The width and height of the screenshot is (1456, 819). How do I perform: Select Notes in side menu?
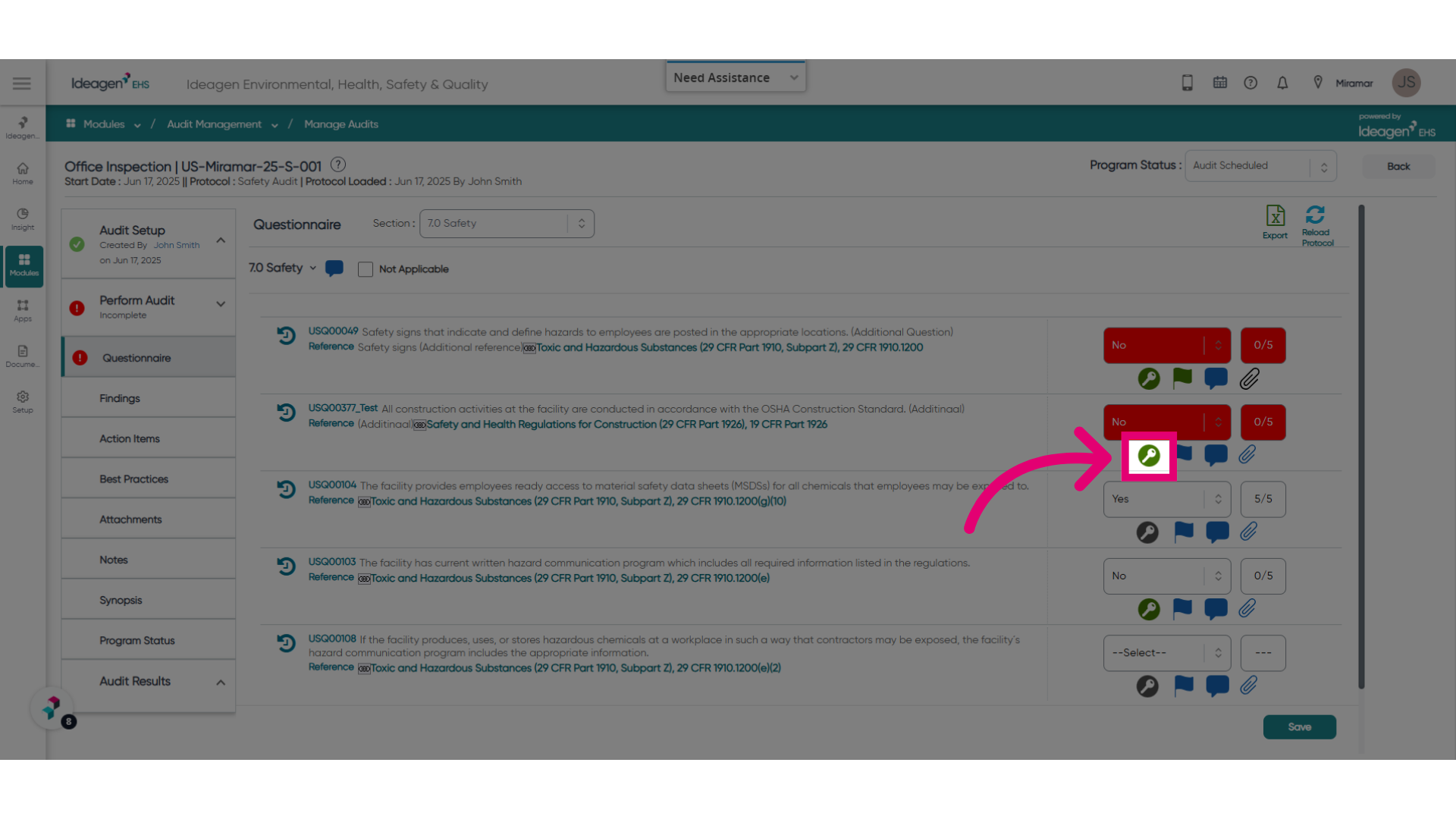pyautogui.click(x=149, y=560)
